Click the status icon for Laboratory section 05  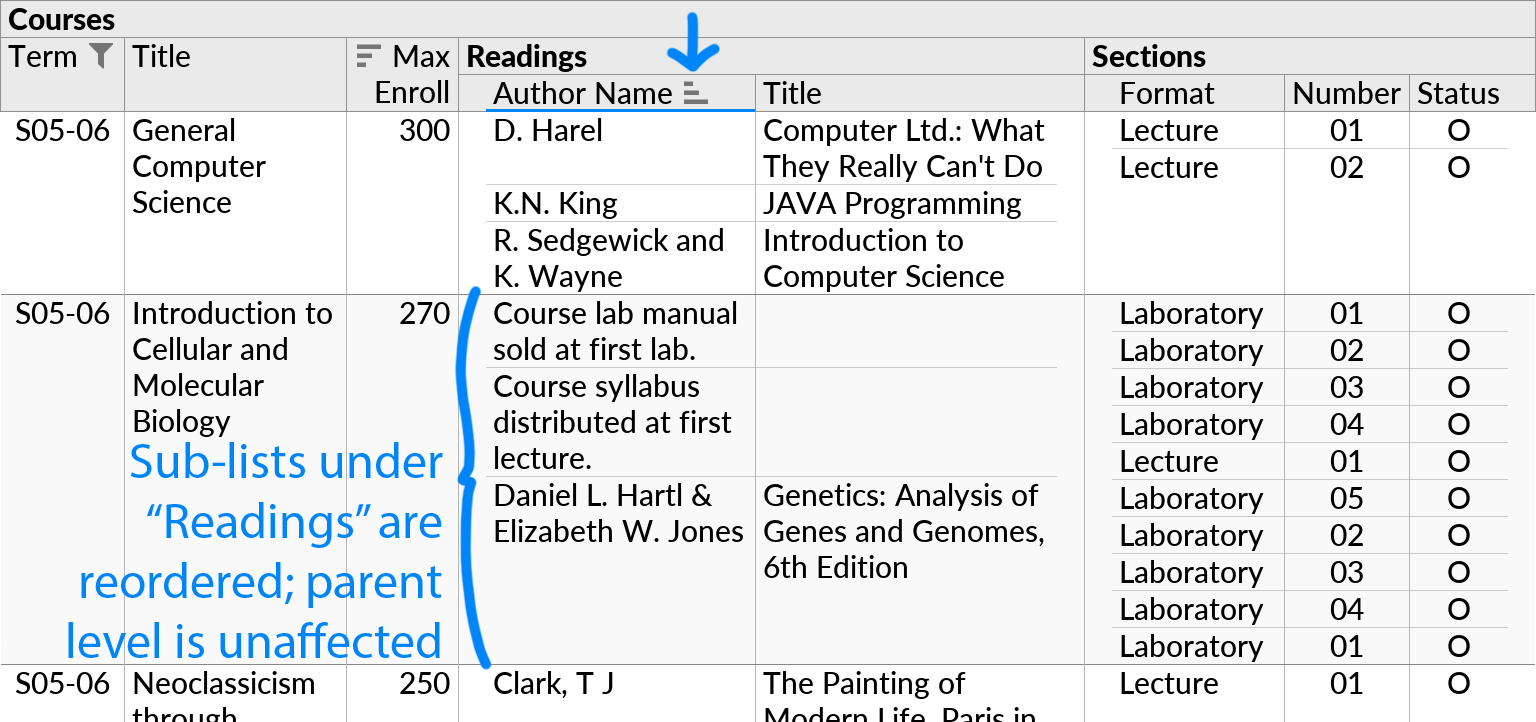point(1459,498)
